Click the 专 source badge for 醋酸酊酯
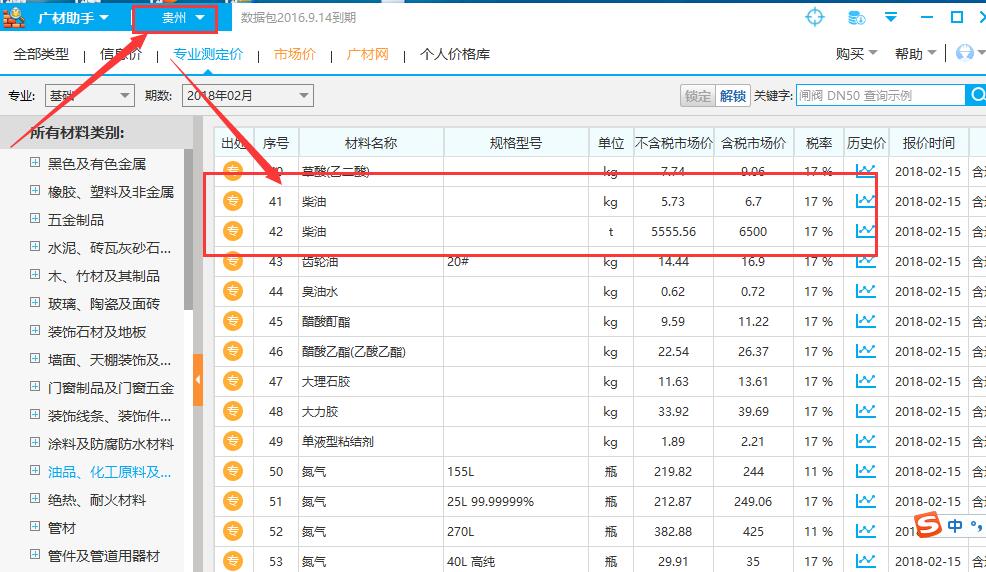Image resolution: width=986 pixels, height=572 pixels. (x=233, y=321)
